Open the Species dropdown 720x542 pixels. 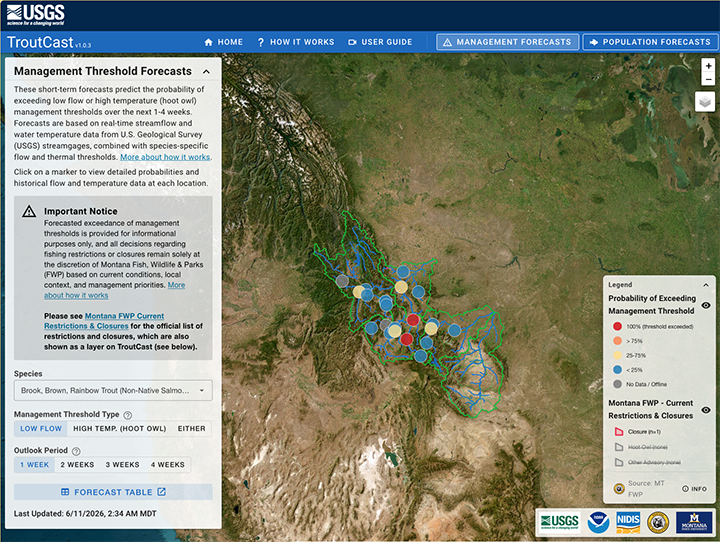pyautogui.click(x=113, y=390)
